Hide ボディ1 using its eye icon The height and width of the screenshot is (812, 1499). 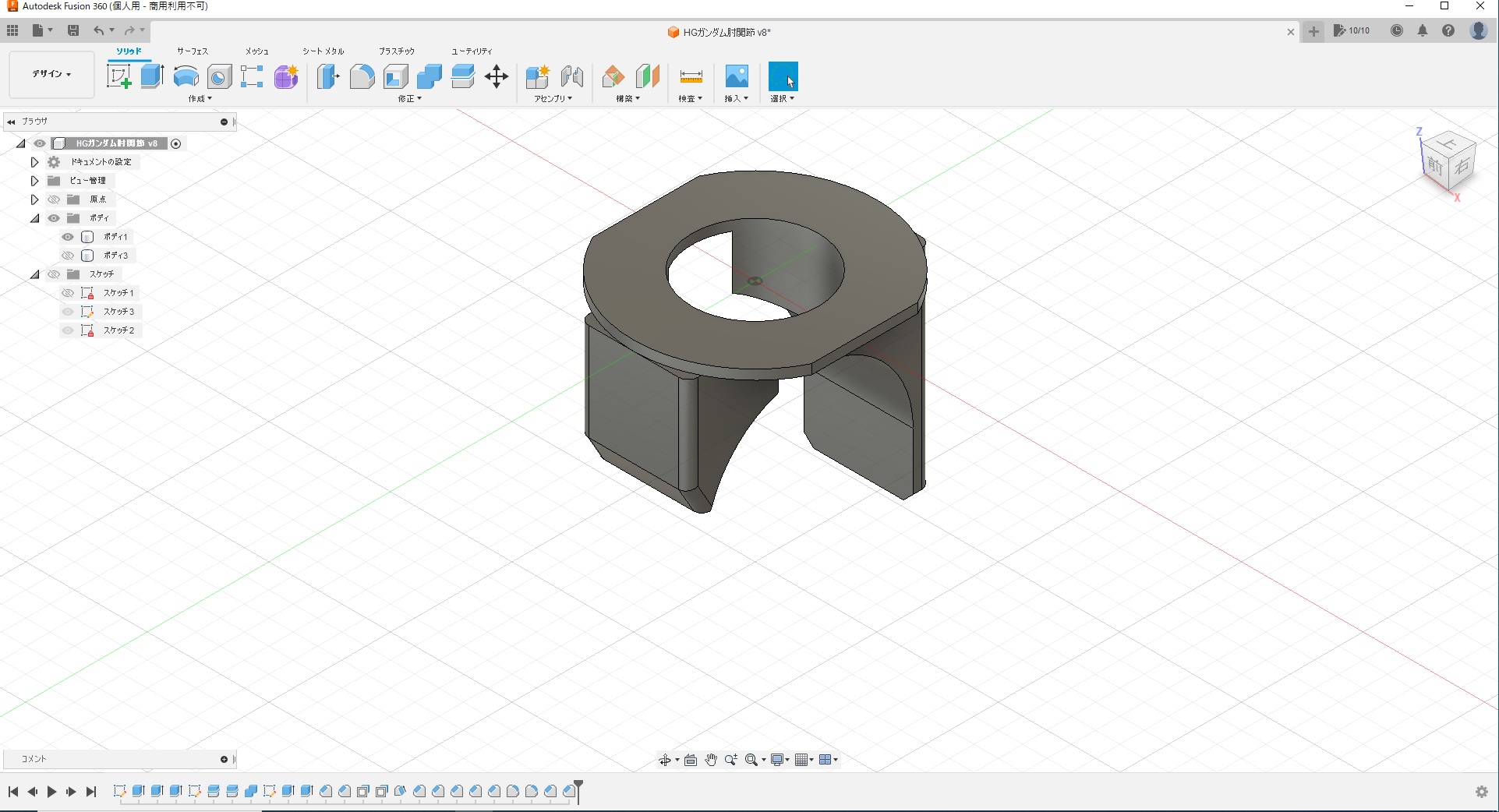coord(68,237)
